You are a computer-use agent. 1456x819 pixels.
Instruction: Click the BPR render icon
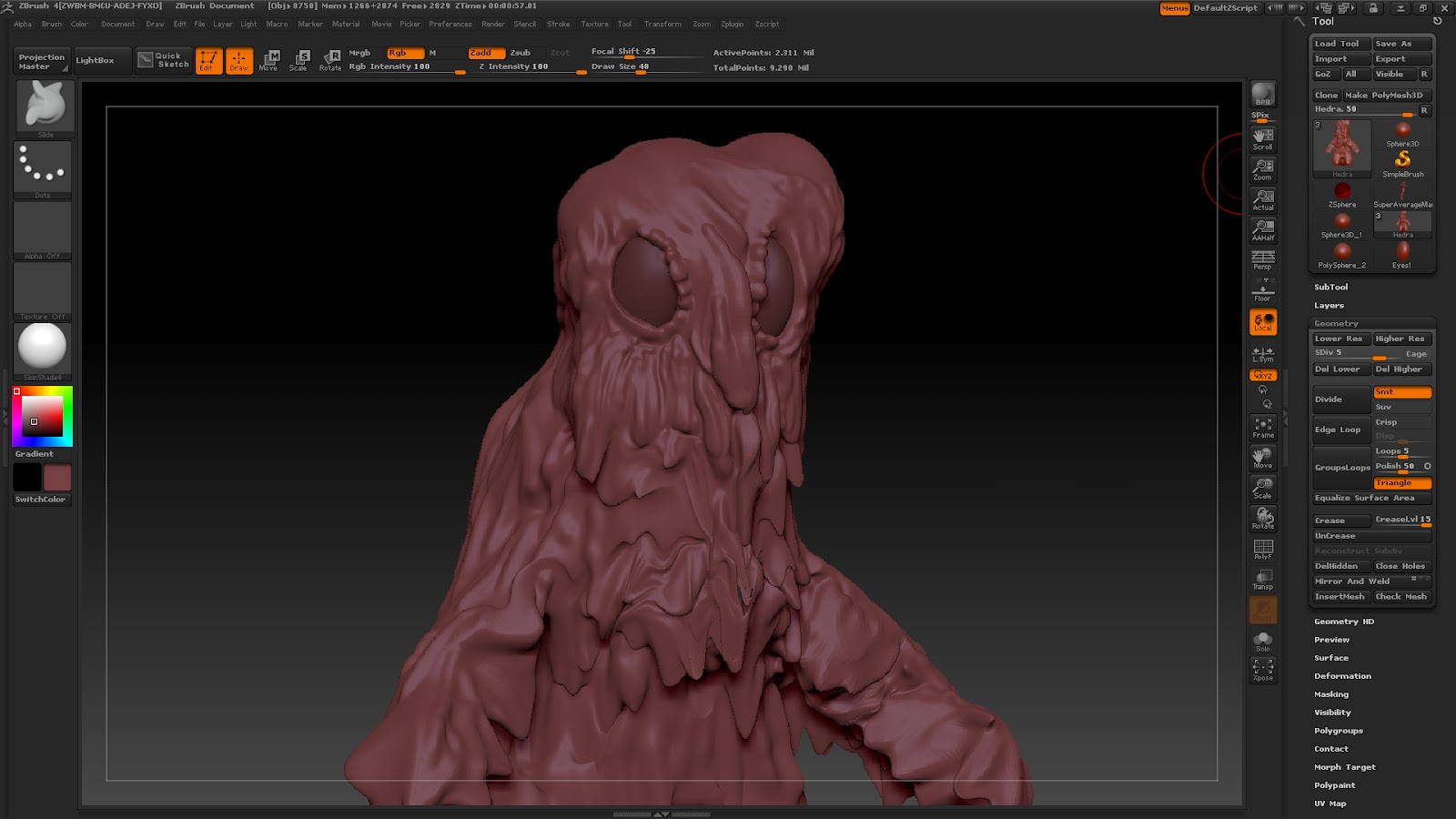click(1263, 95)
